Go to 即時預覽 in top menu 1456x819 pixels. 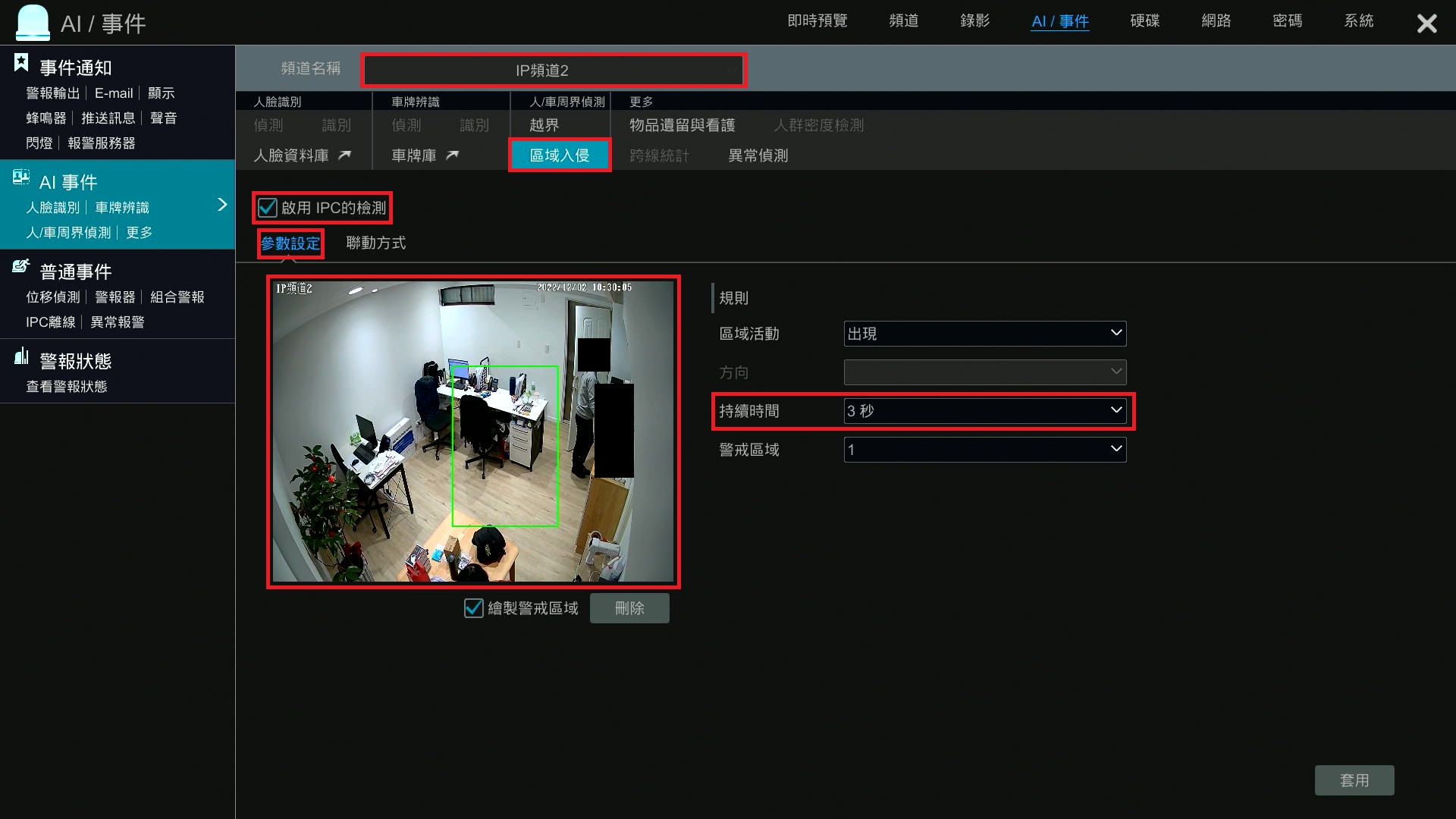[817, 21]
